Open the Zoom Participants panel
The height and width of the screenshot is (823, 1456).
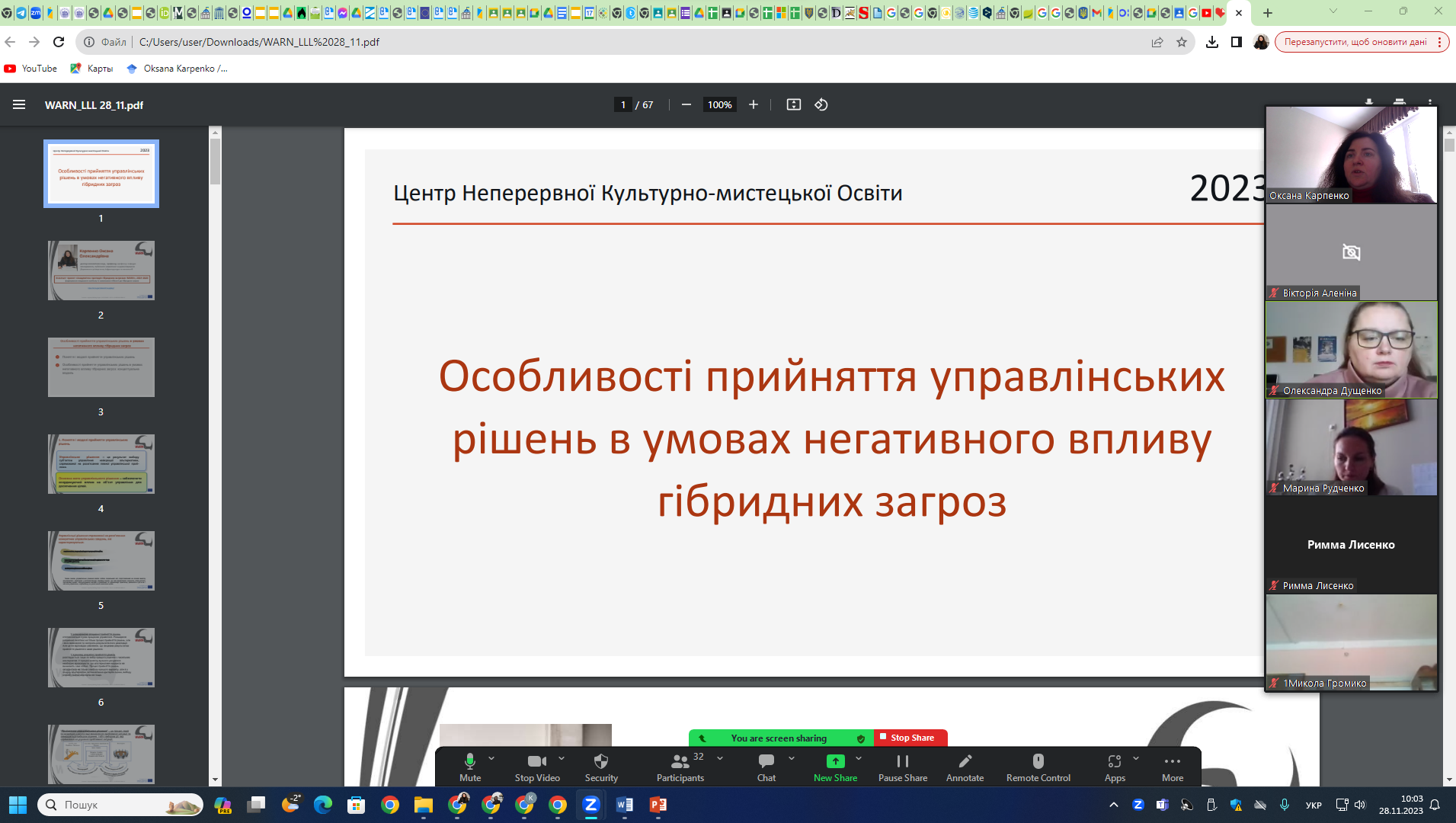[x=680, y=767]
